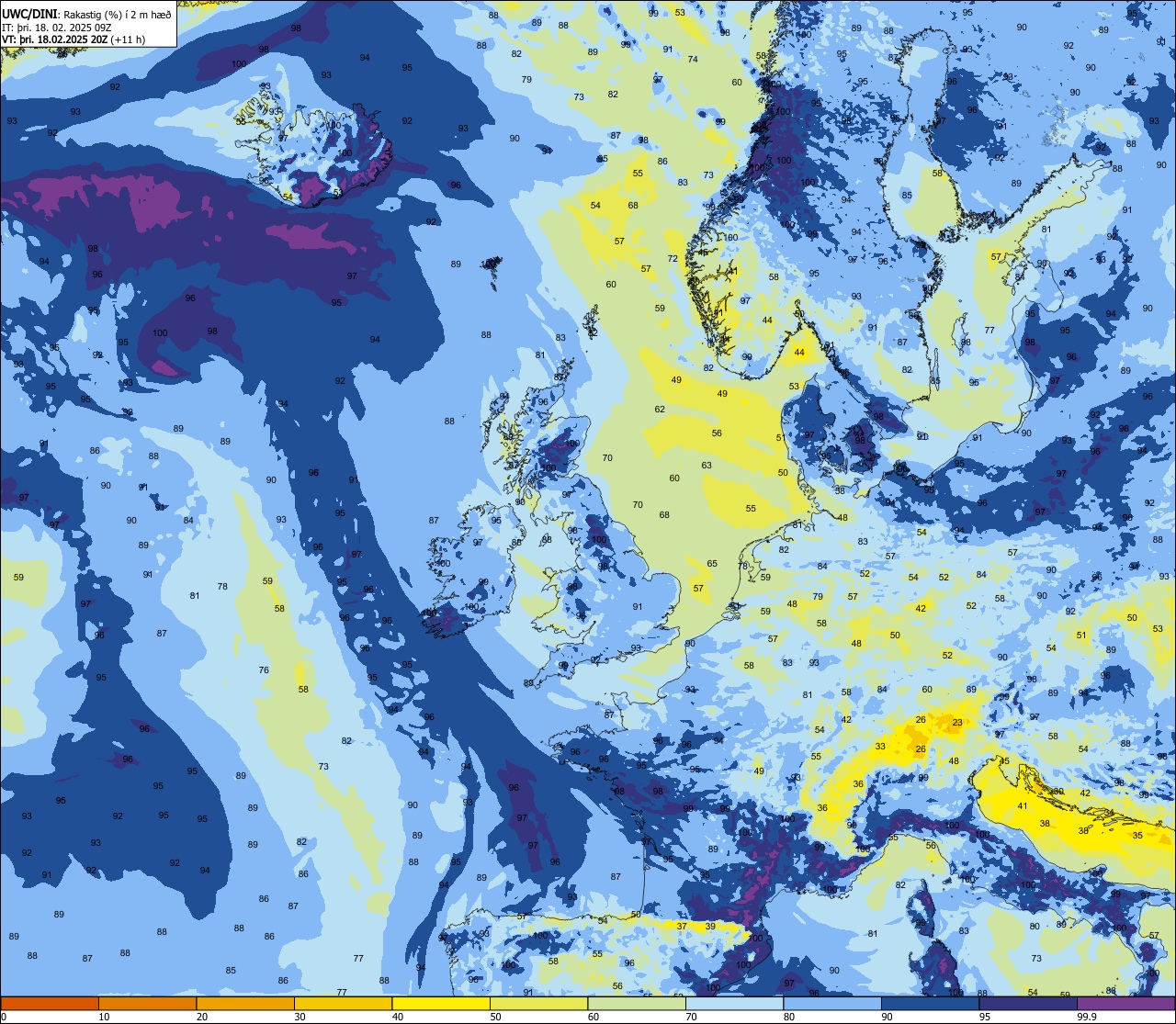Select the 30–40% golden legend swatch
This screenshot has height=1024, width=1176.
343,1003
